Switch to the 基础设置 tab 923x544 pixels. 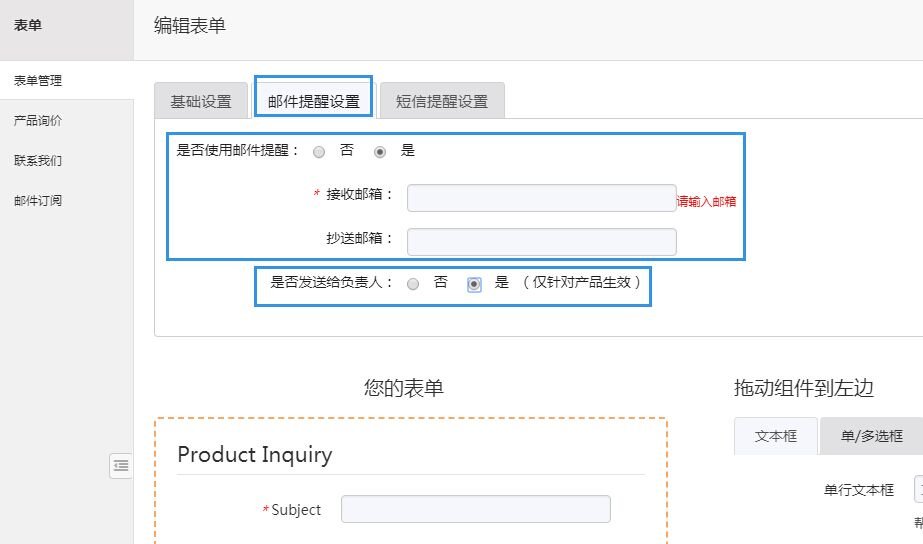pos(201,101)
